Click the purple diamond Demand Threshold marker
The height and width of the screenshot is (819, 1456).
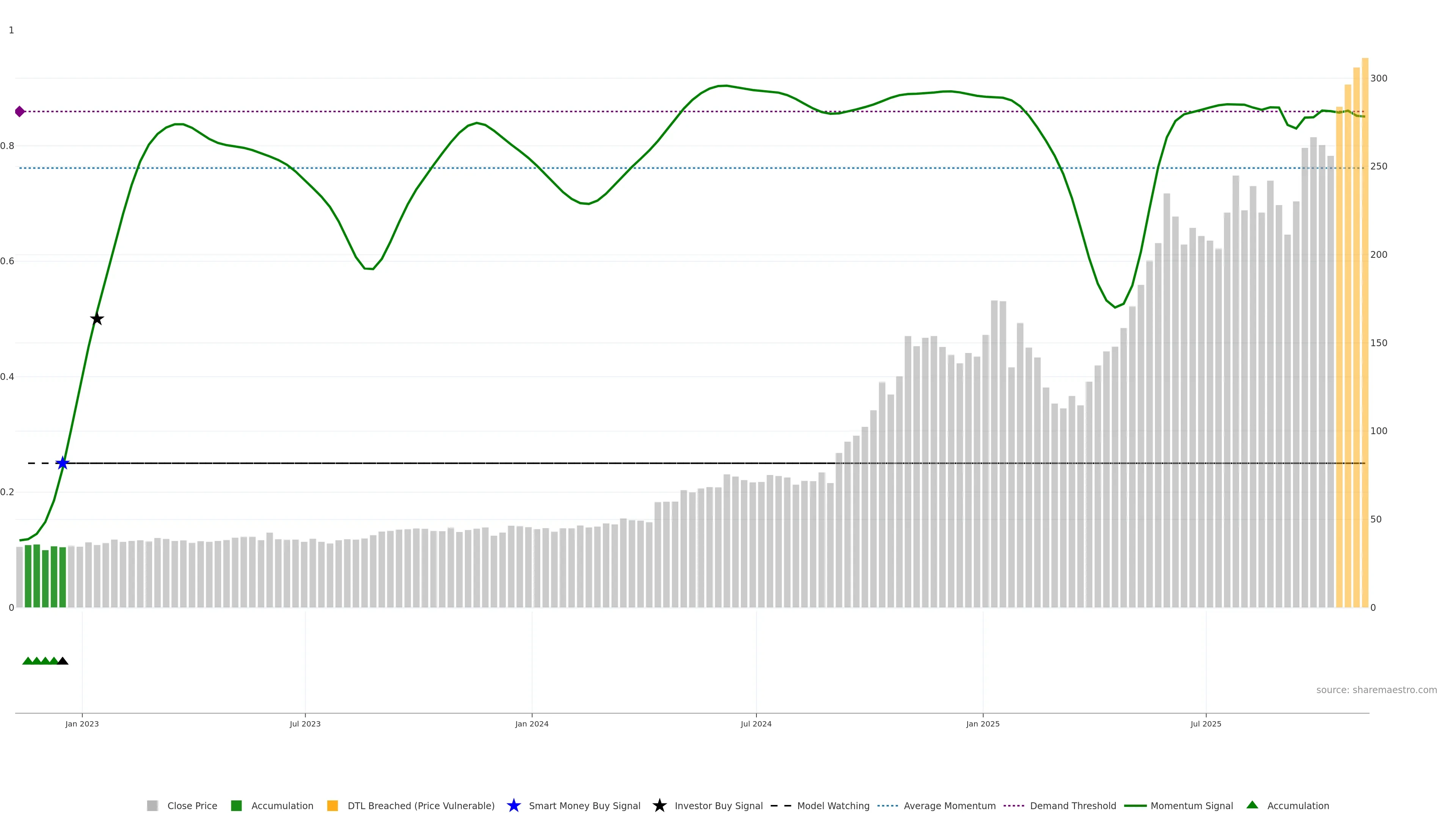[20, 111]
